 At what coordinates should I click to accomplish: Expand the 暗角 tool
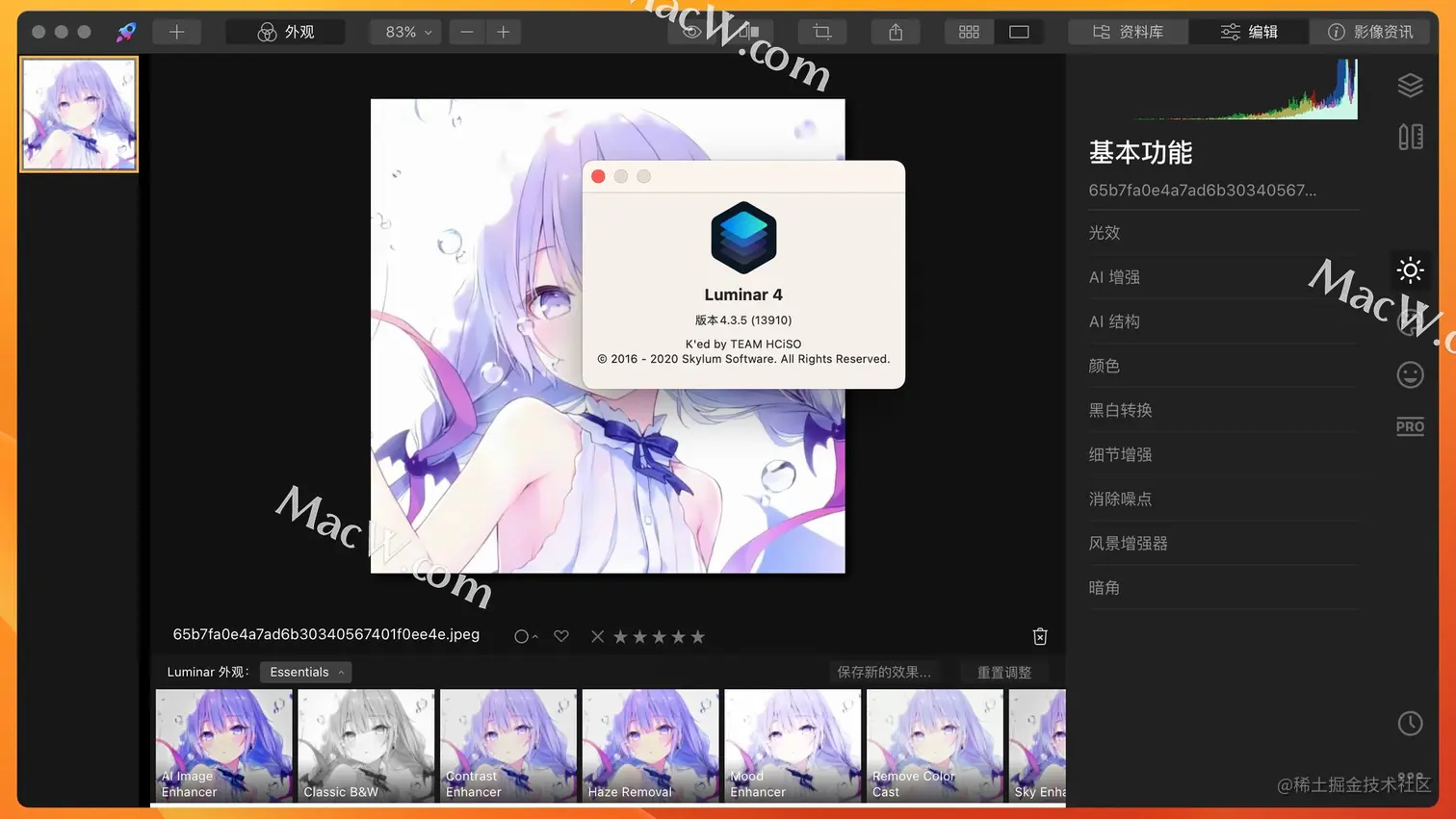[x=1223, y=587]
